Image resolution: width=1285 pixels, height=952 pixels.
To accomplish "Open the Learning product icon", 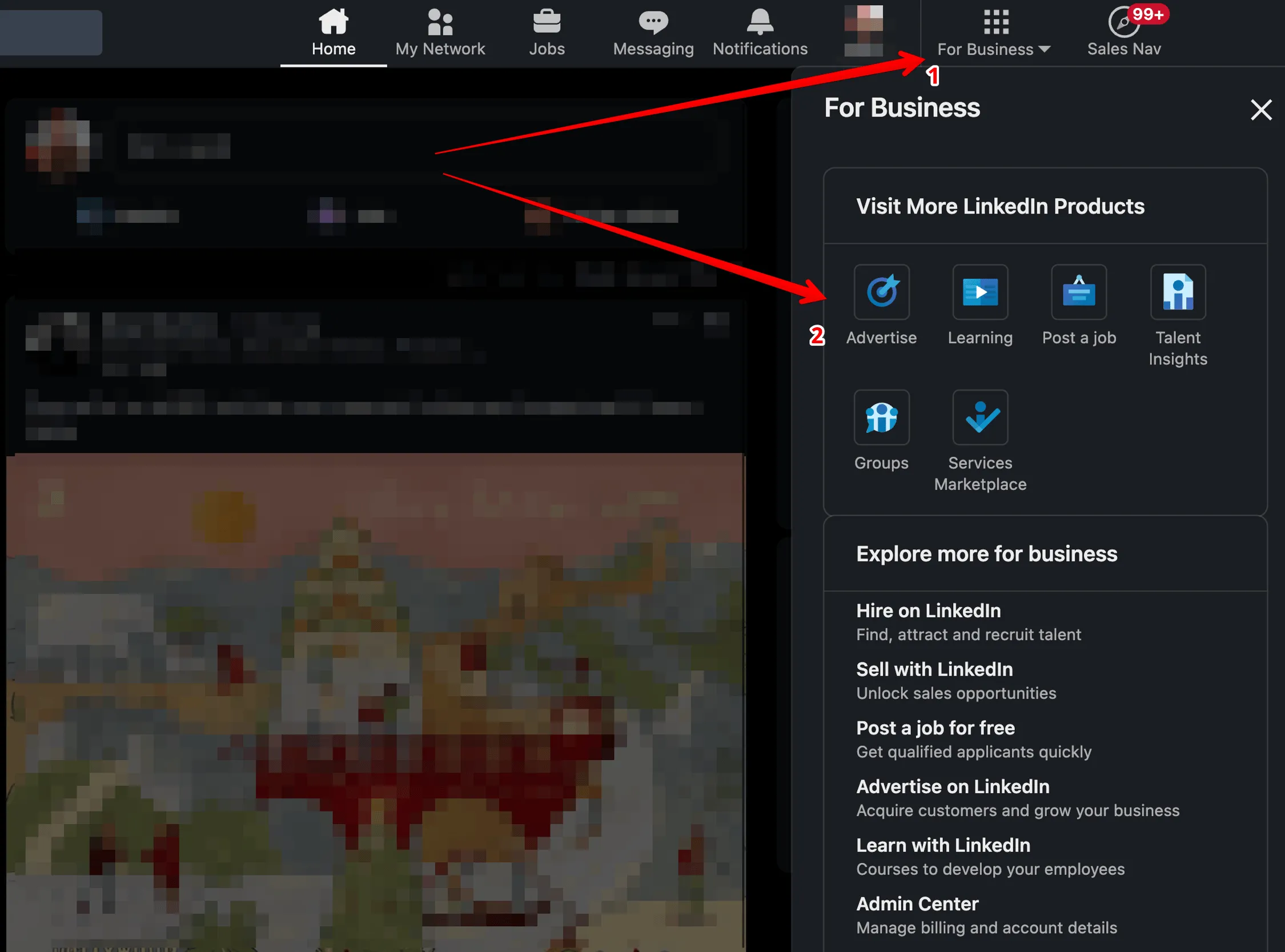I will [x=979, y=292].
